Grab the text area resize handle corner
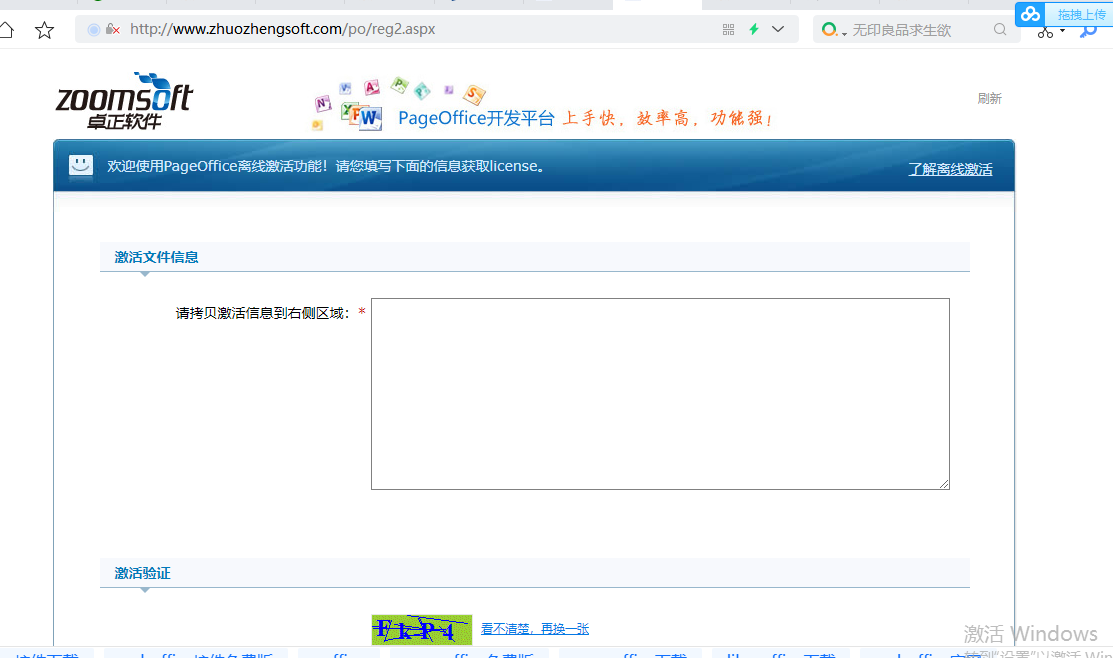The height and width of the screenshot is (658, 1113). click(943, 483)
